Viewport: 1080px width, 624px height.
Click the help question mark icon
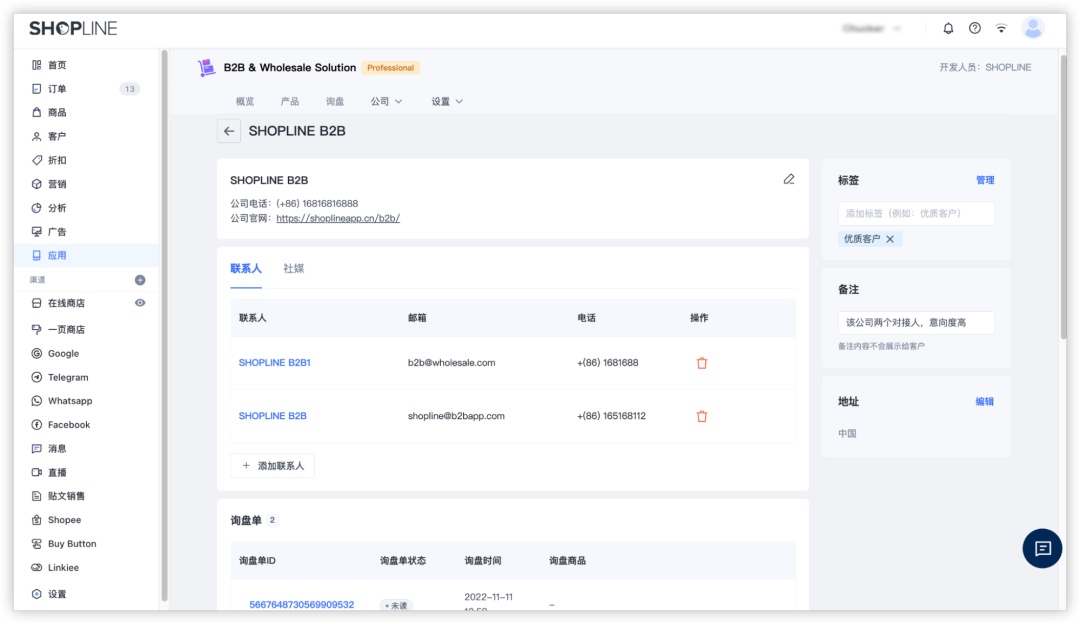coord(975,29)
